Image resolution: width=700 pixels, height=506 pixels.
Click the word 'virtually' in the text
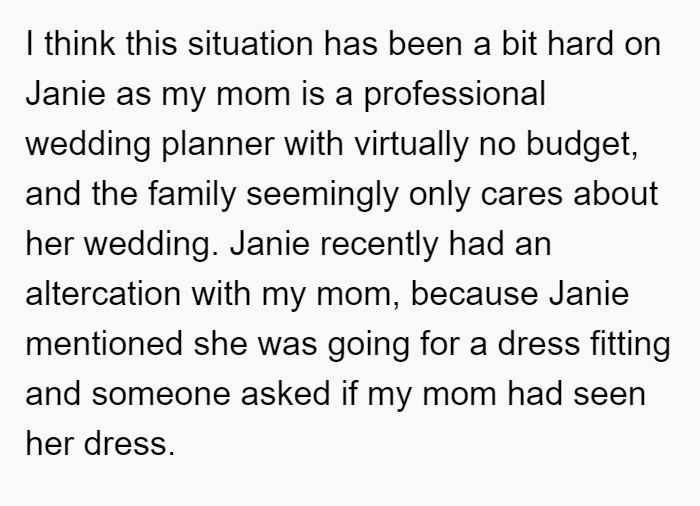[411, 145]
